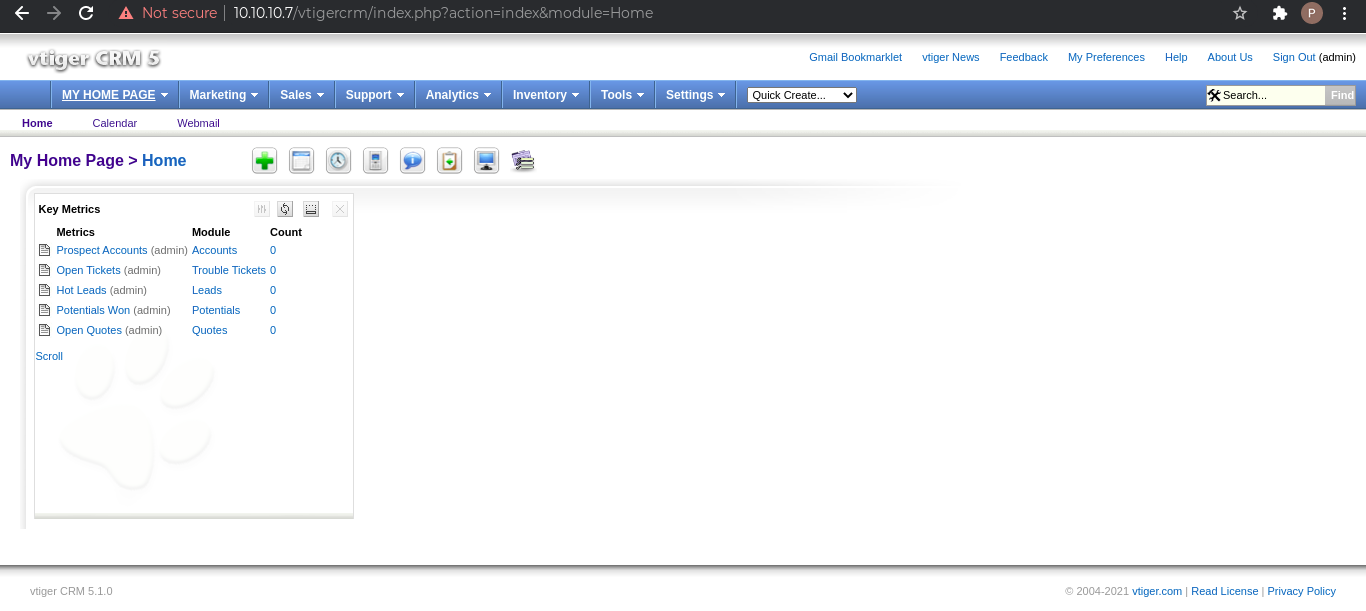1366x611 pixels.
Task: Click the layout checklist icon in toolbar
Action: [523, 161]
